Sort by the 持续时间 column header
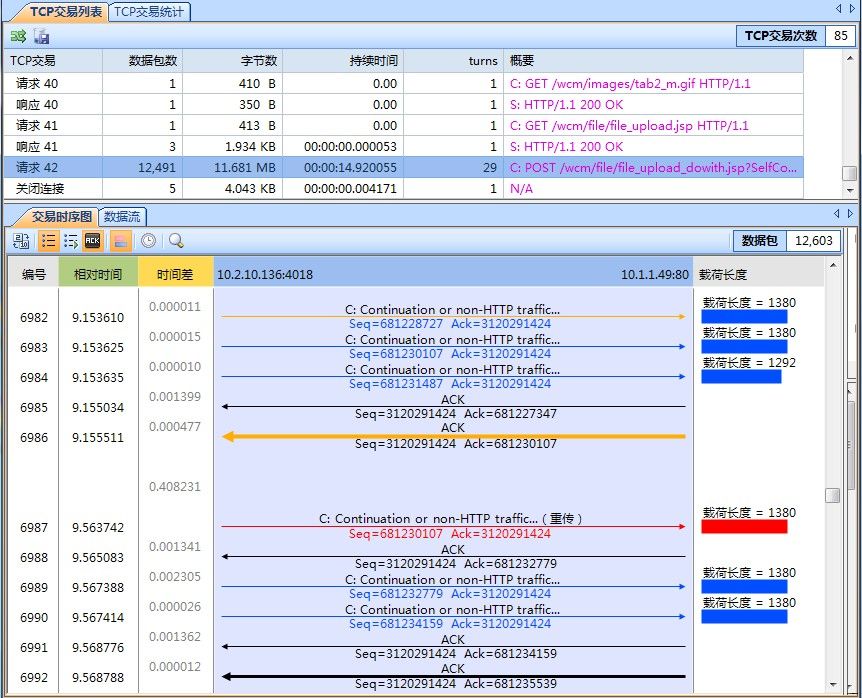Screen dimensions: 862x698 click(x=373, y=61)
